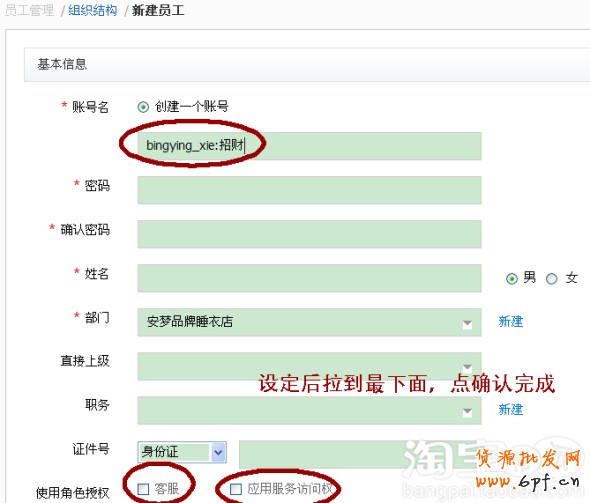Go to 组织结构 breadcrumb link
The width and height of the screenshot is (590, 503).
(93, 11)
